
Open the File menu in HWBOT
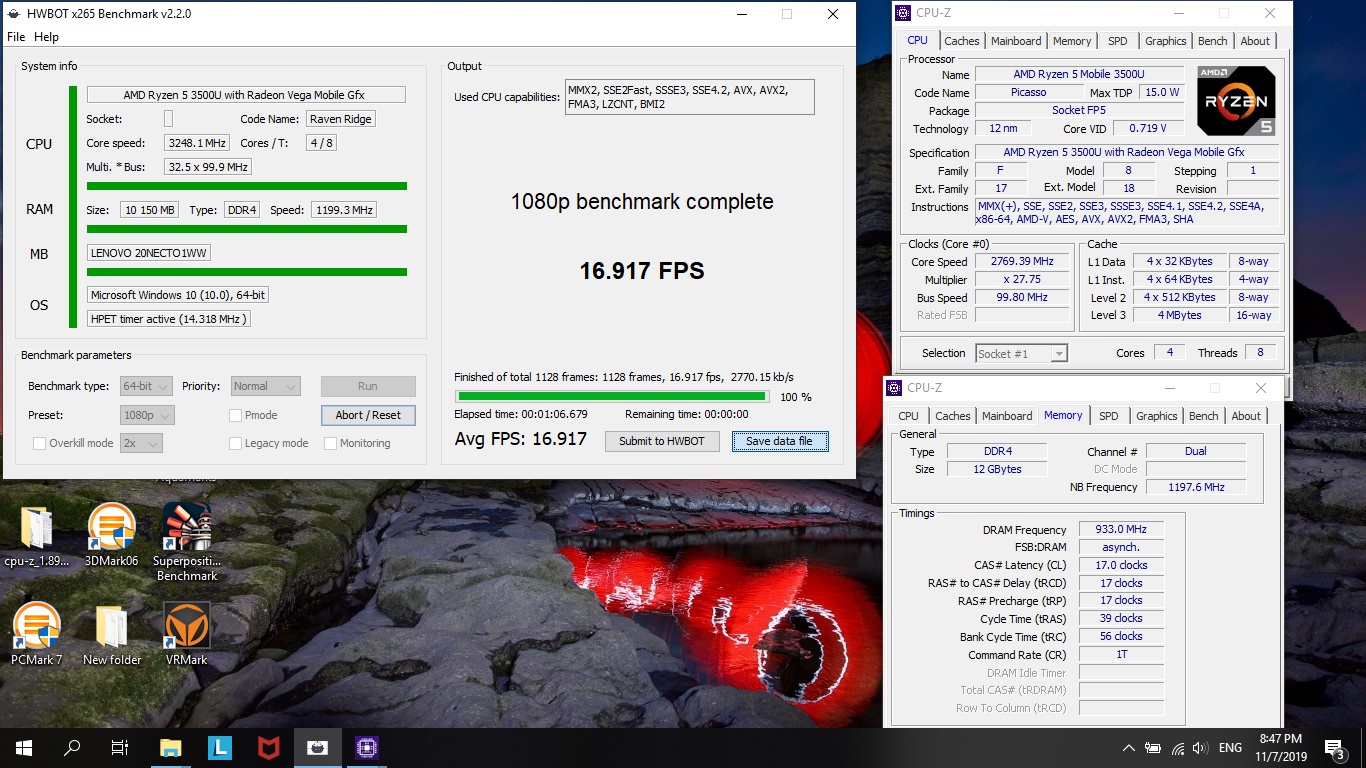click(16, 37)
